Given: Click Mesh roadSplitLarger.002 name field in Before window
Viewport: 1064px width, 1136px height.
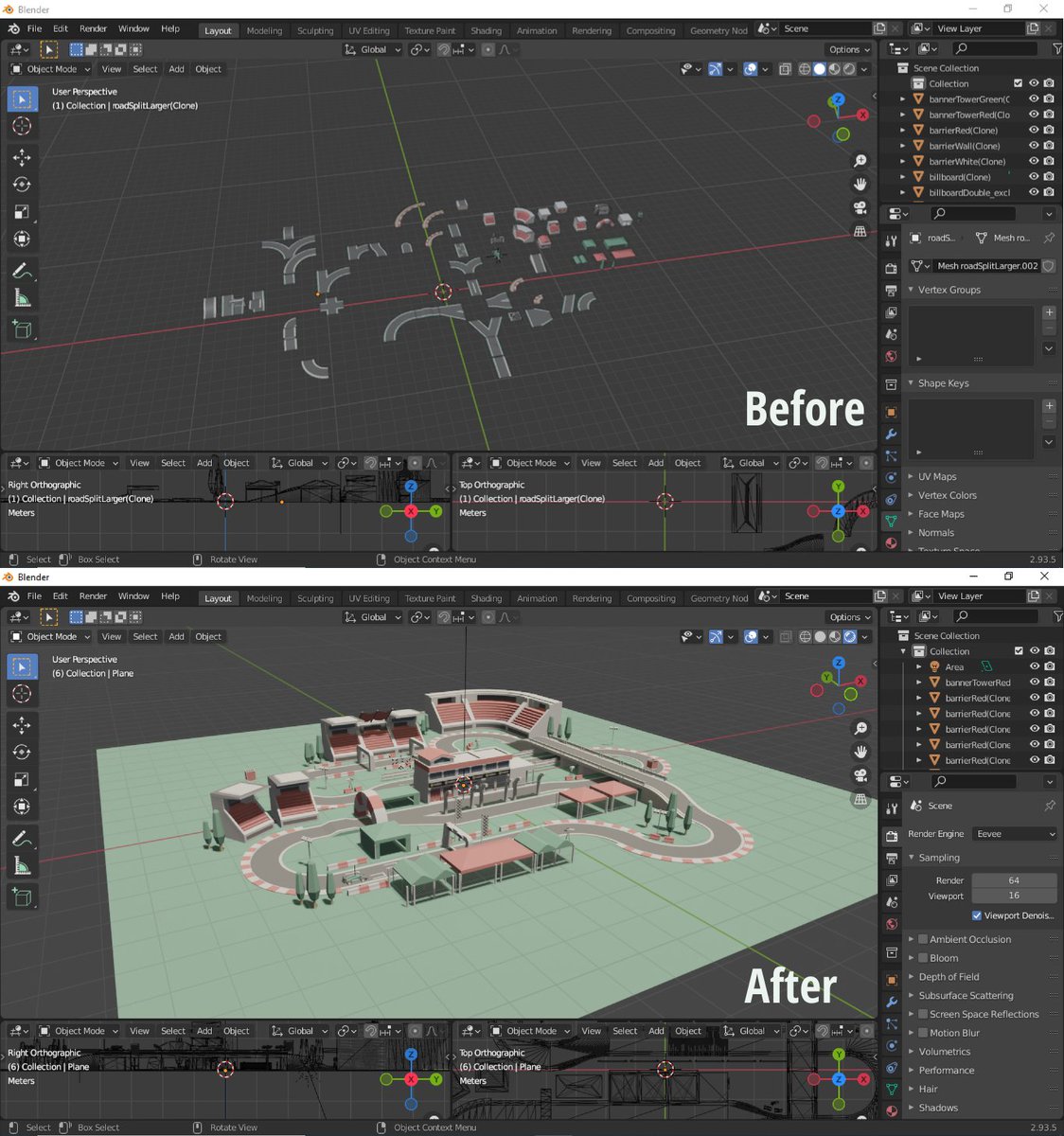Looking at the screenshot, I should 987,266.
